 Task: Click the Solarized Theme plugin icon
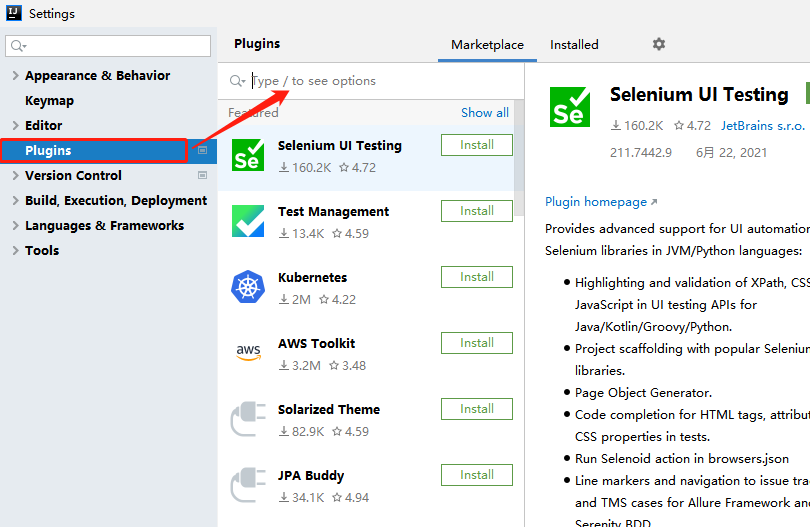pyautogui.click(x=248, y=419)
